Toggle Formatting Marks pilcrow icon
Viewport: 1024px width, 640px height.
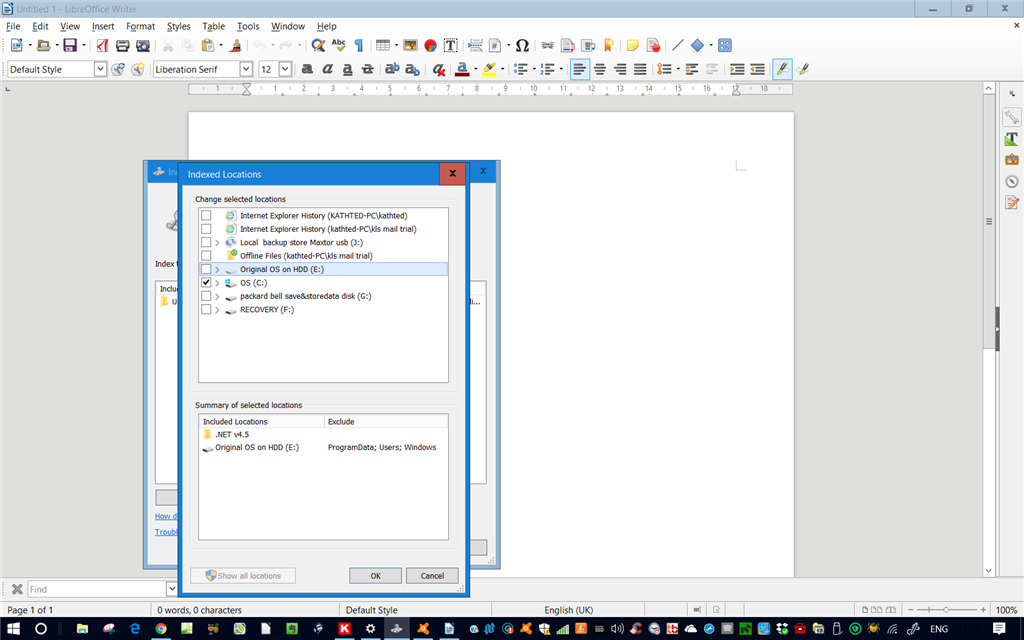[359, 45]
